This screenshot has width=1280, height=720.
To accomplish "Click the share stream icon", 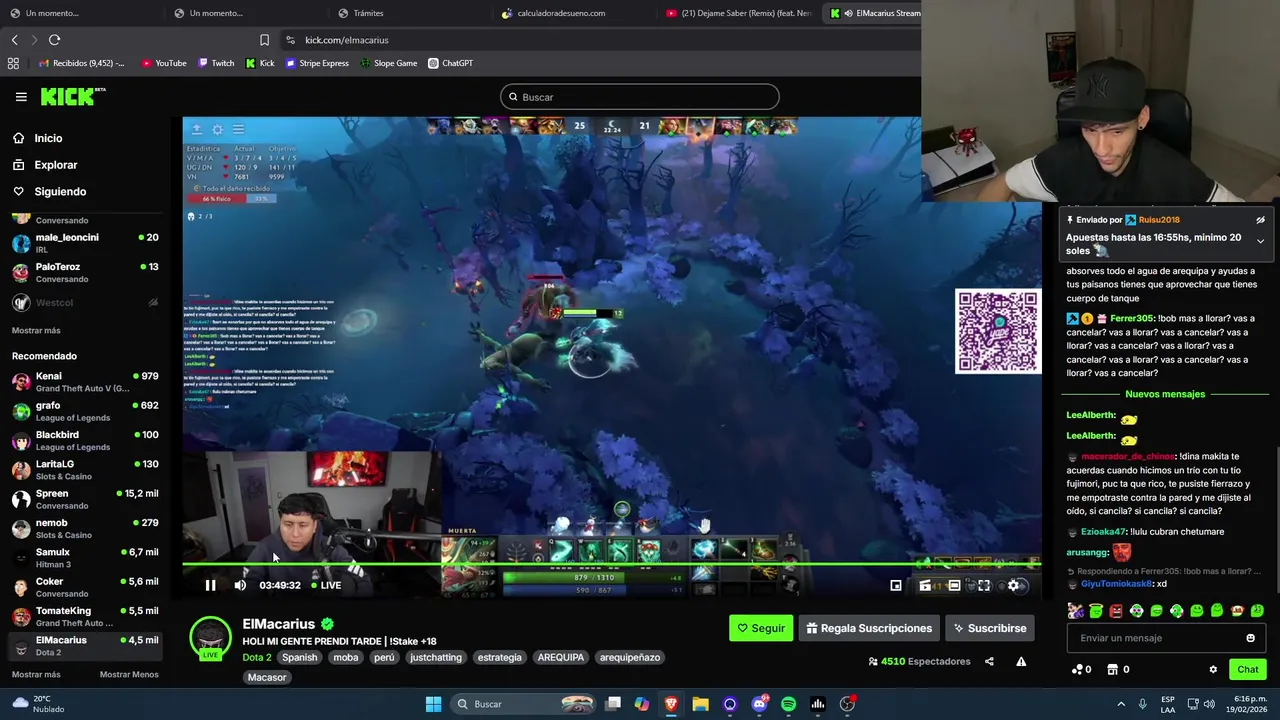I will coord(989,661).
